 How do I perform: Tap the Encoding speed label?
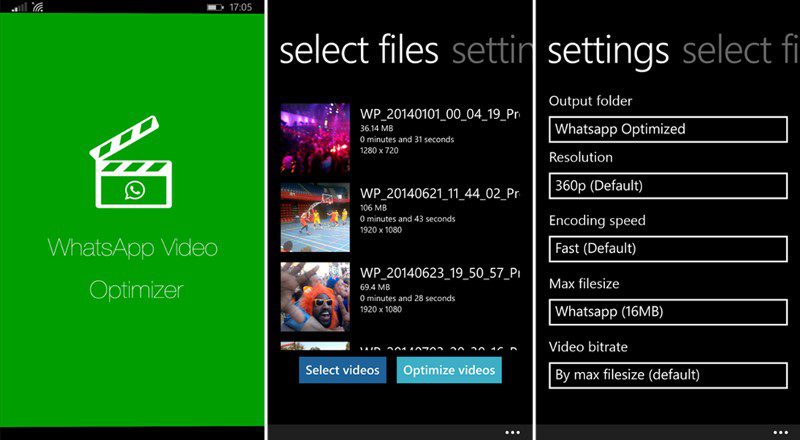(597, 221)
